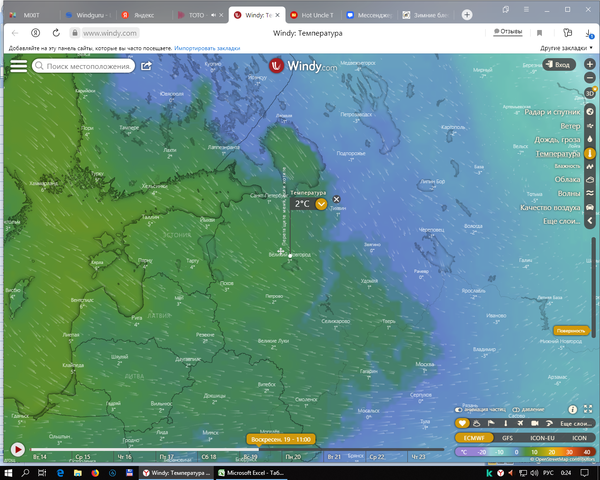Open the Surface altitude selector
The width and height of the screenshot is (600, 480).
point(569,330)
